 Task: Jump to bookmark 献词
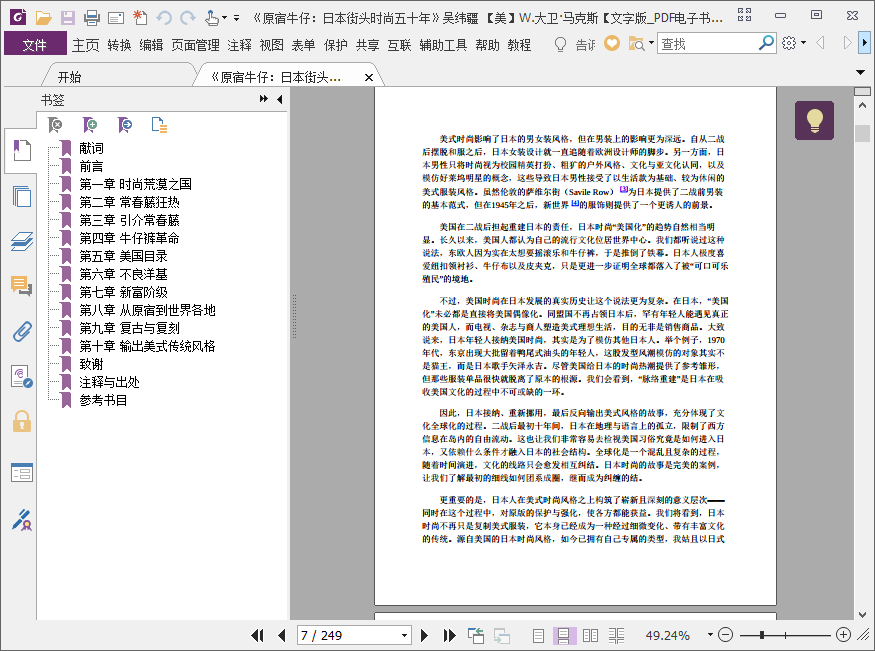(x=91, y=148)
